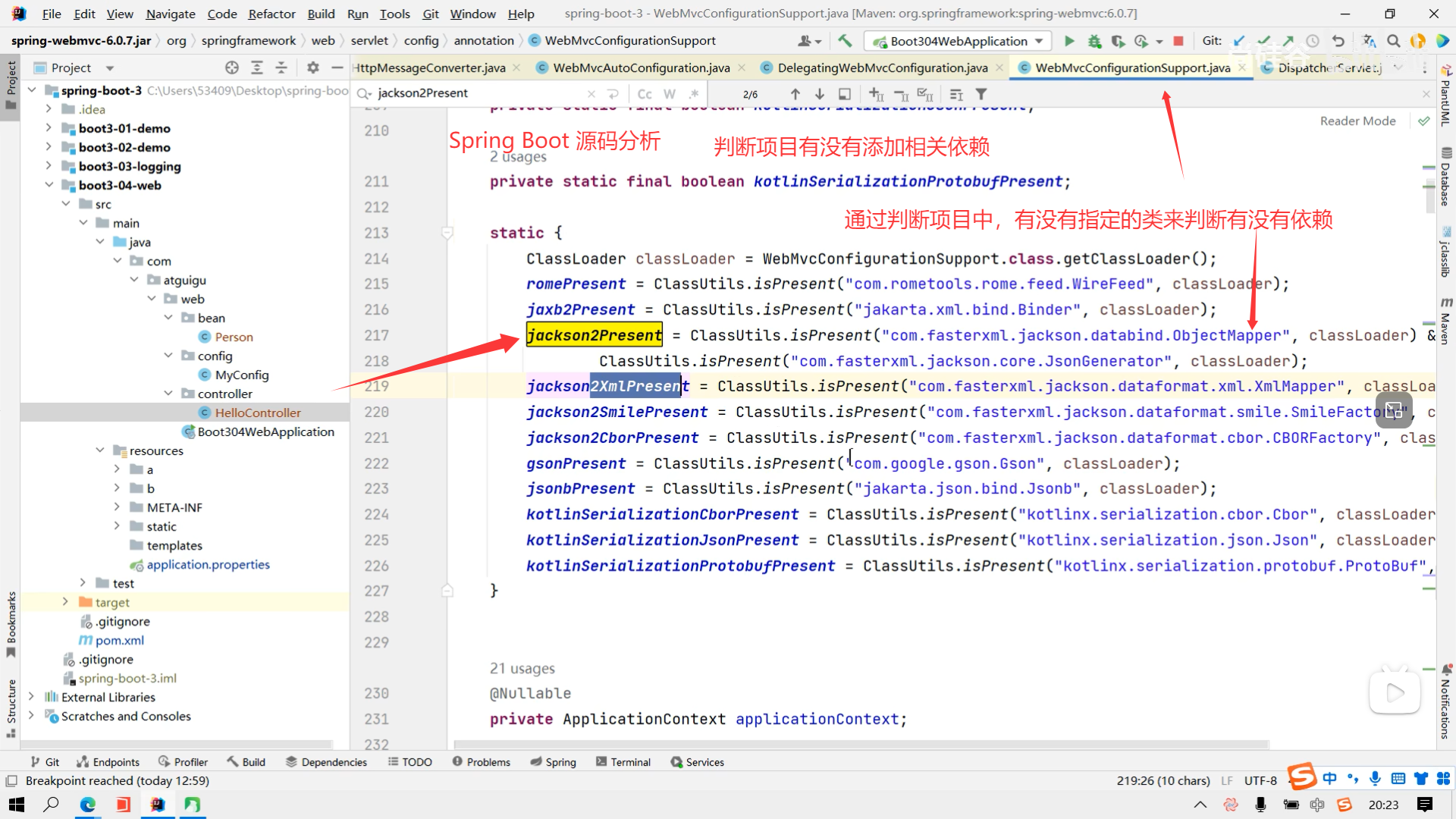
Task: Open Boot304WebApplication run configuration dropdown
Action: 959,41
